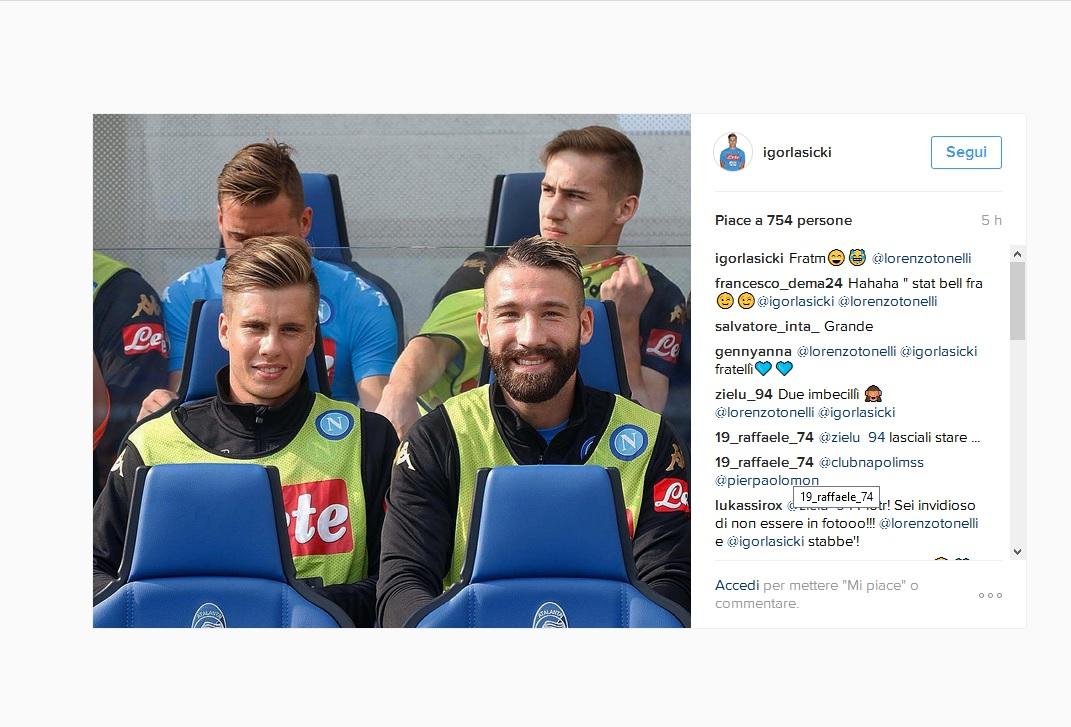The width and height of the screenshot is (1071, 727).
Task: Click the 5 h post timestamp
Action: [991, 220]
